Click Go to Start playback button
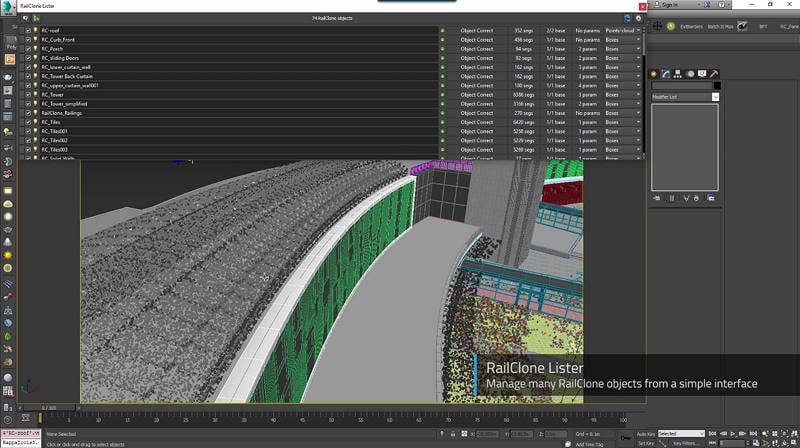800x448 pixels. 713,434
